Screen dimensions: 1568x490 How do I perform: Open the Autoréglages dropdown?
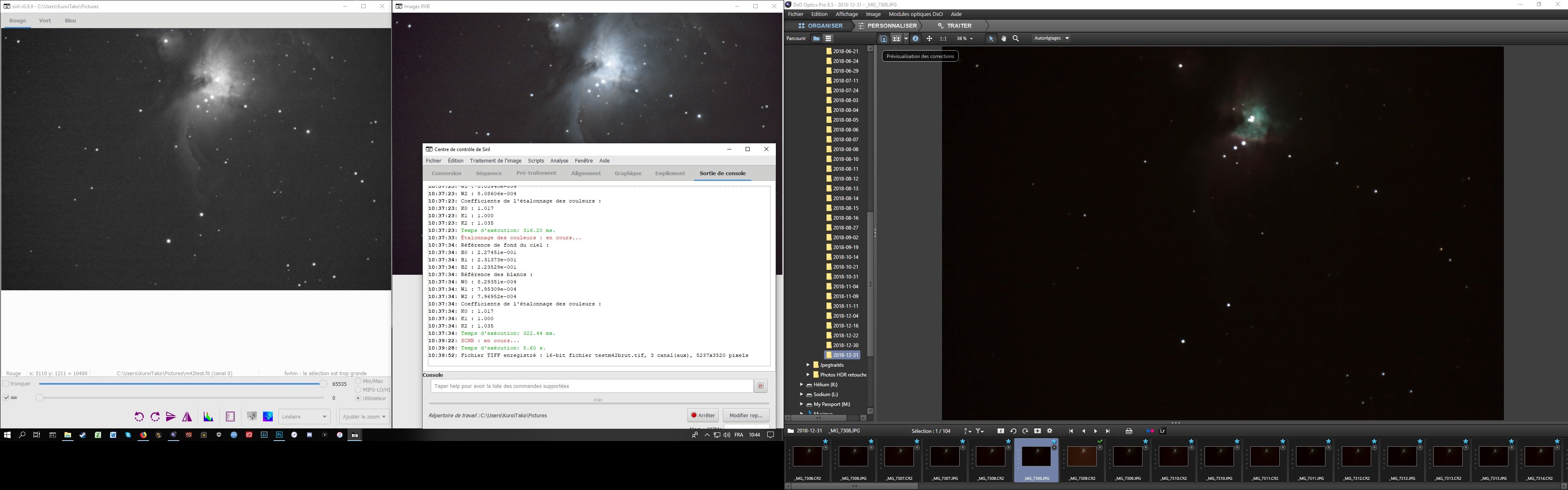coord(1051,38)
